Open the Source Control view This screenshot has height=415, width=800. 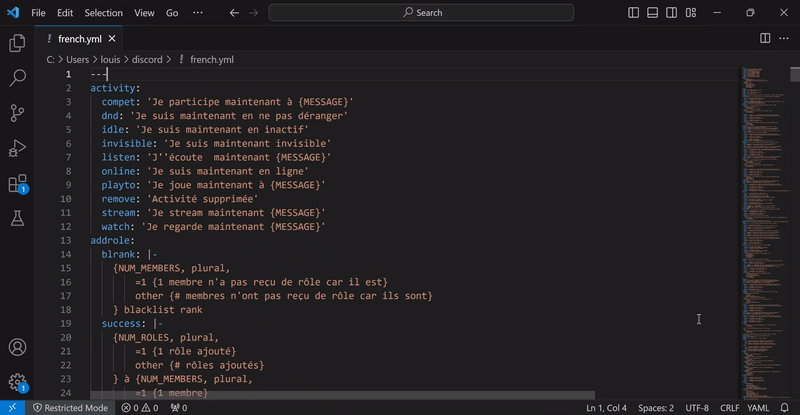17,113
